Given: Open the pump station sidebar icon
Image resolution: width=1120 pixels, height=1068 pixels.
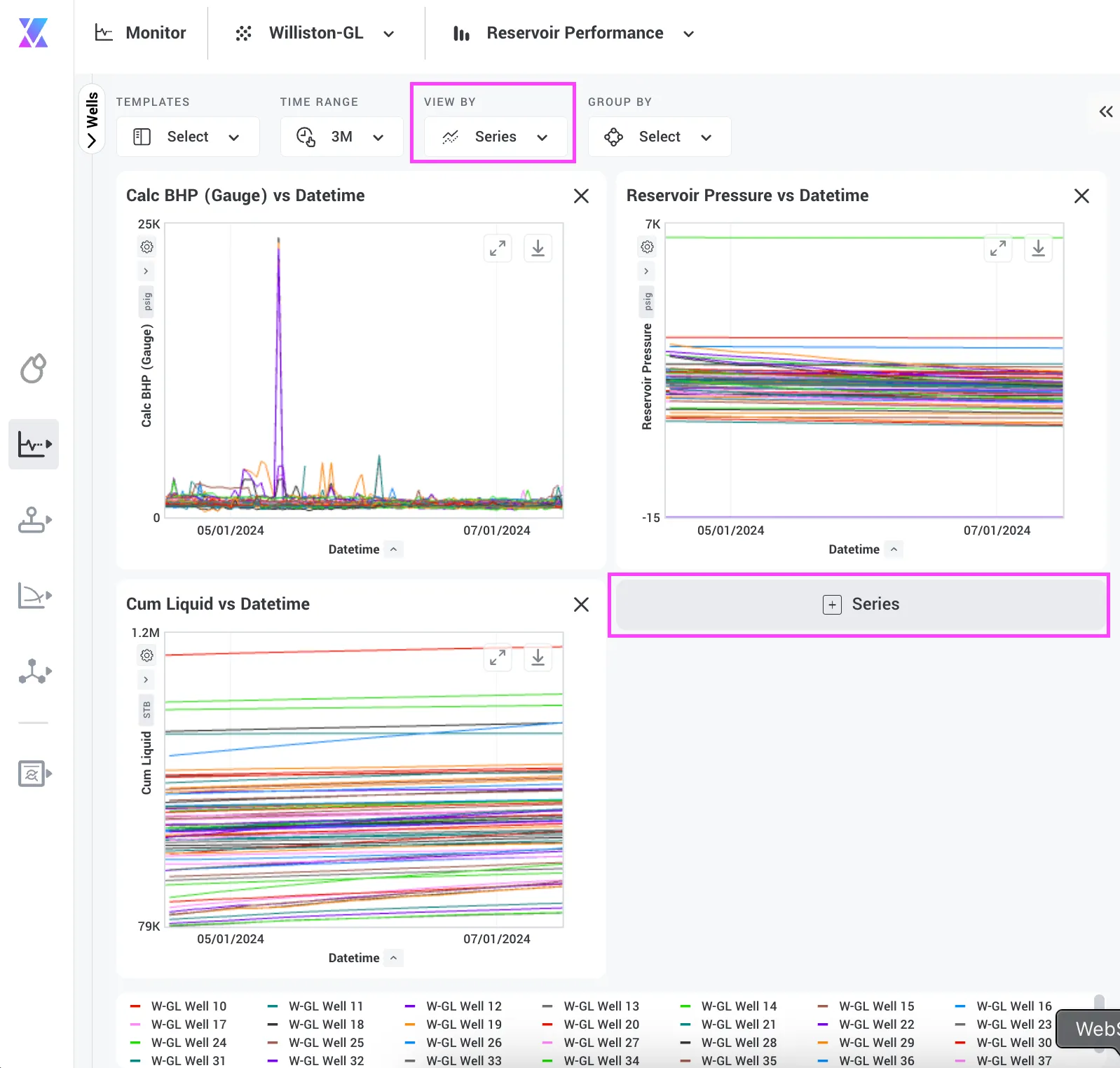Looking at the screenshot, I should (34, 520).
